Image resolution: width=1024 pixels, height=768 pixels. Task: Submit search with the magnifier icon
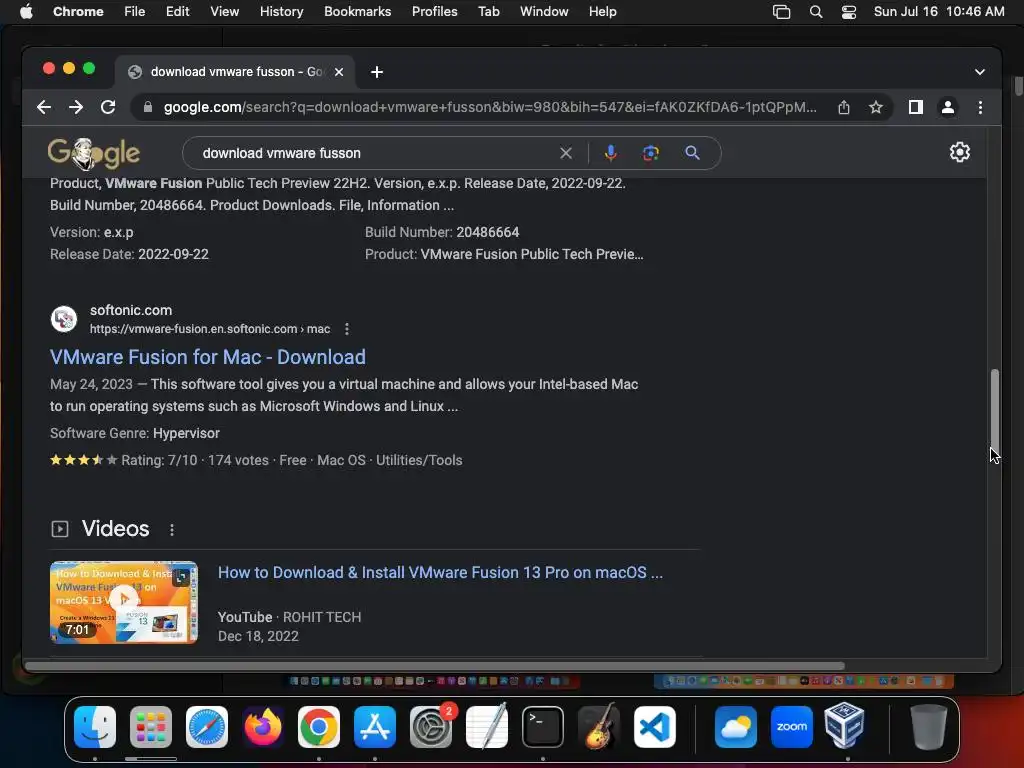pos(692,153)
